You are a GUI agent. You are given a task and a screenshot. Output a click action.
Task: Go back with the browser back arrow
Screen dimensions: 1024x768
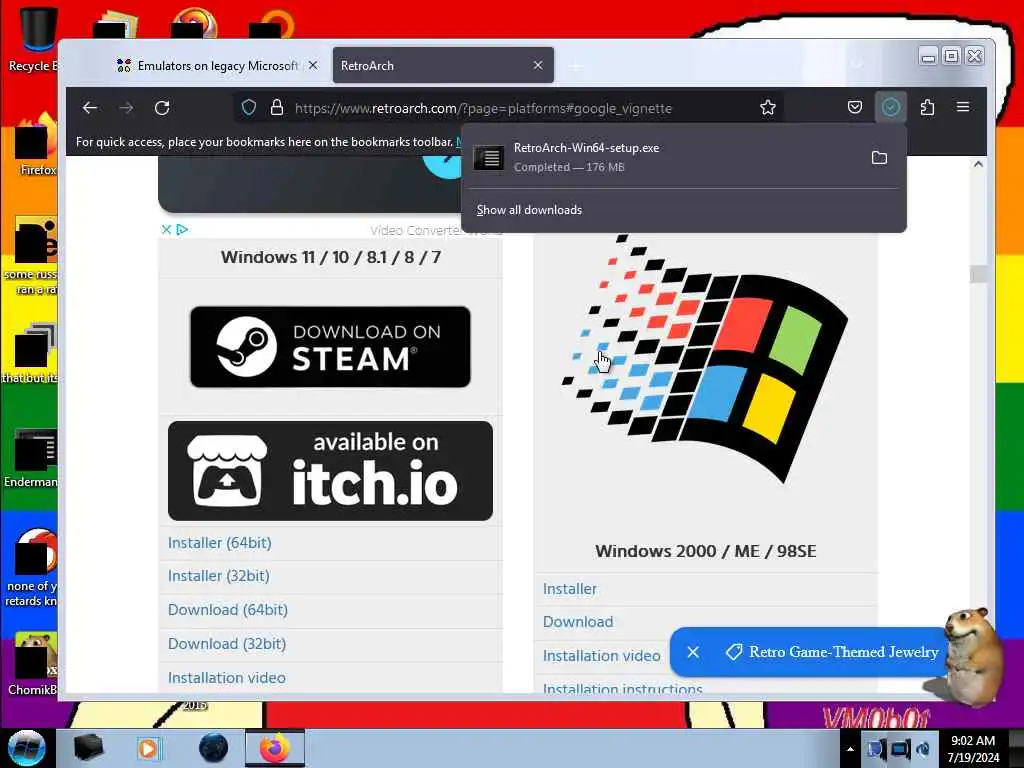click(90, 108)
